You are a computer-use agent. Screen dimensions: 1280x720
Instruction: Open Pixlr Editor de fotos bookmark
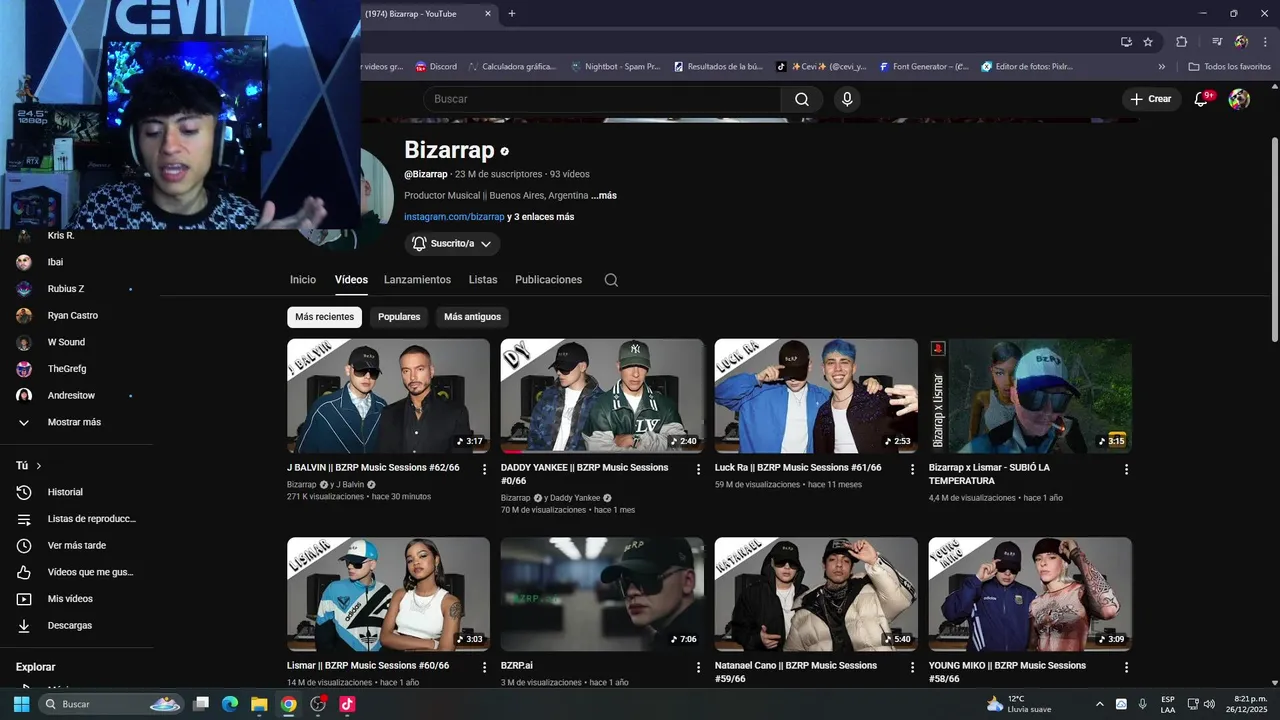tap(1027, 67)
